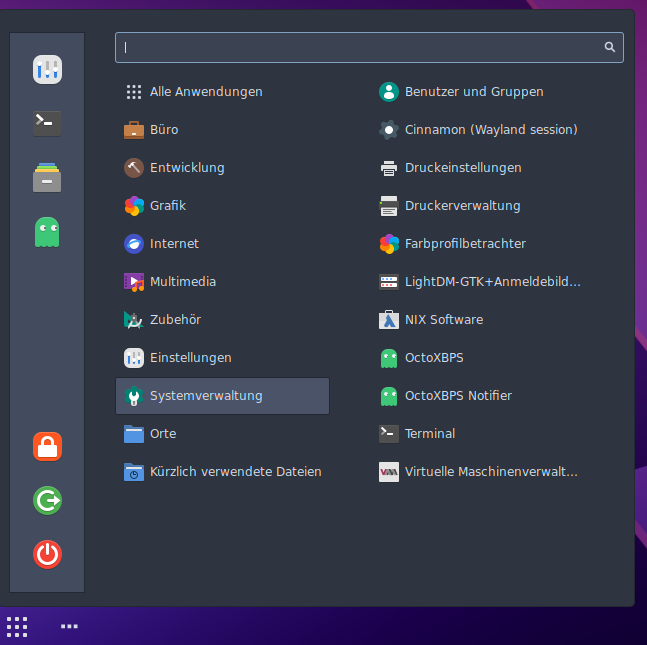Launch the green ghost OctoXBPS favorite

pos(47,232)
